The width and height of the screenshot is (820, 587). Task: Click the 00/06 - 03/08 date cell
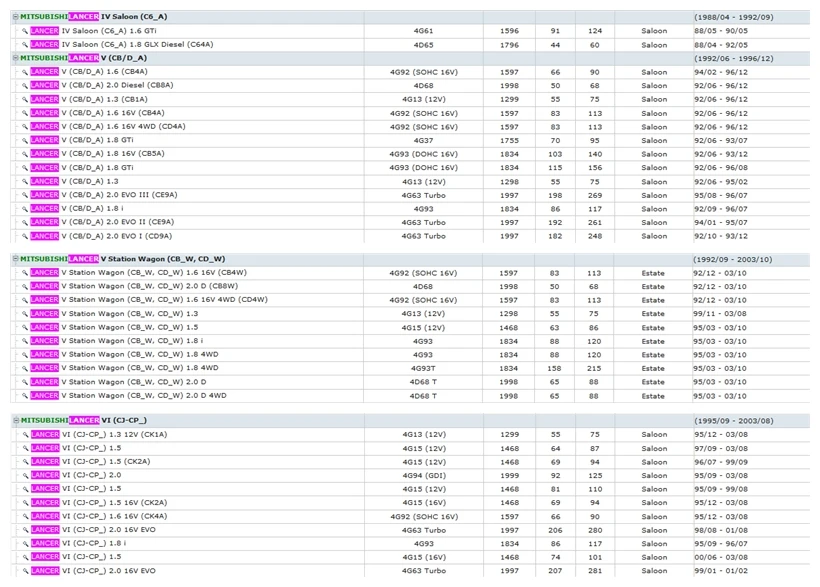[721, 557]
